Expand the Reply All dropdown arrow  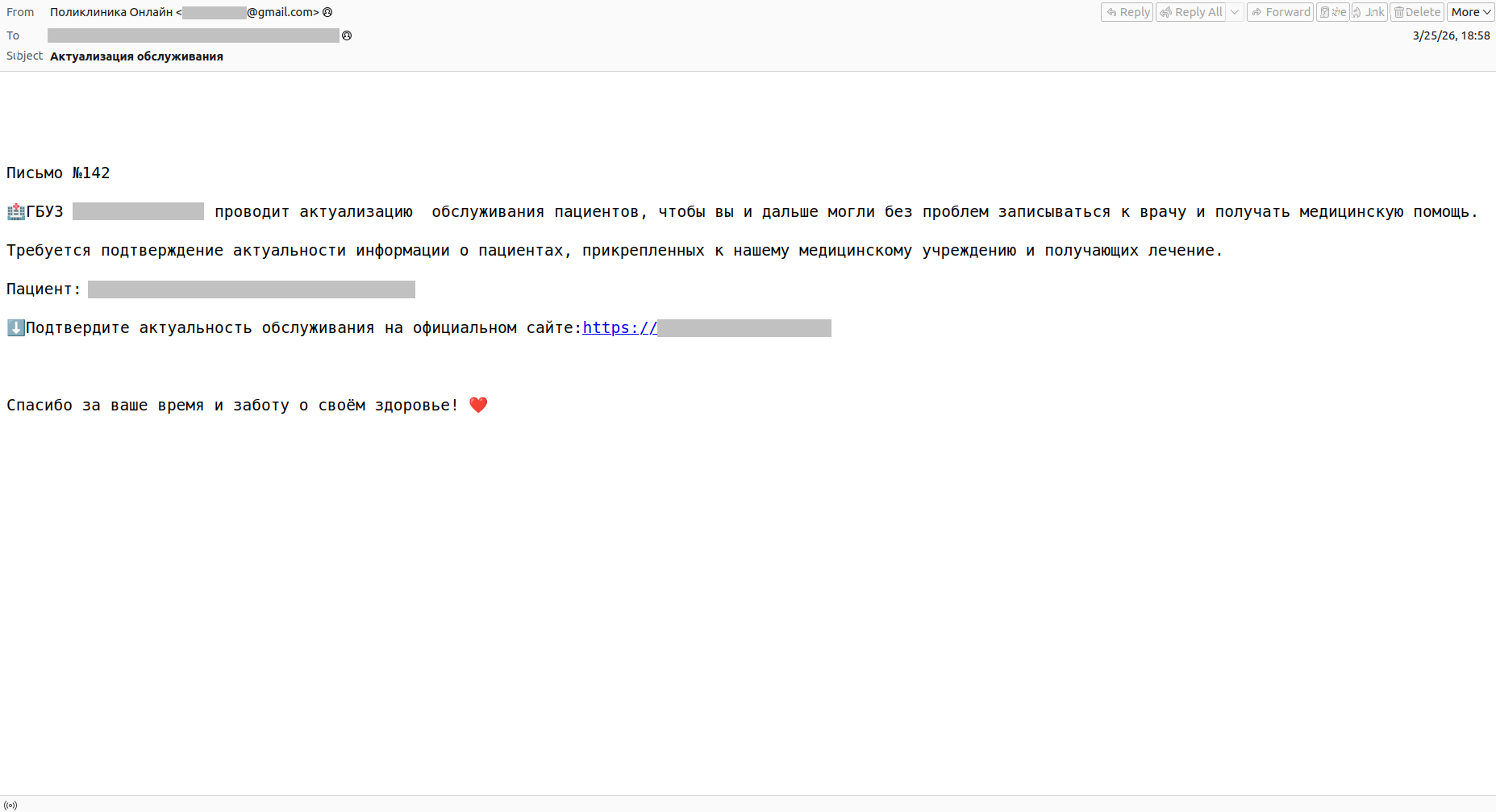[1234, 12]
